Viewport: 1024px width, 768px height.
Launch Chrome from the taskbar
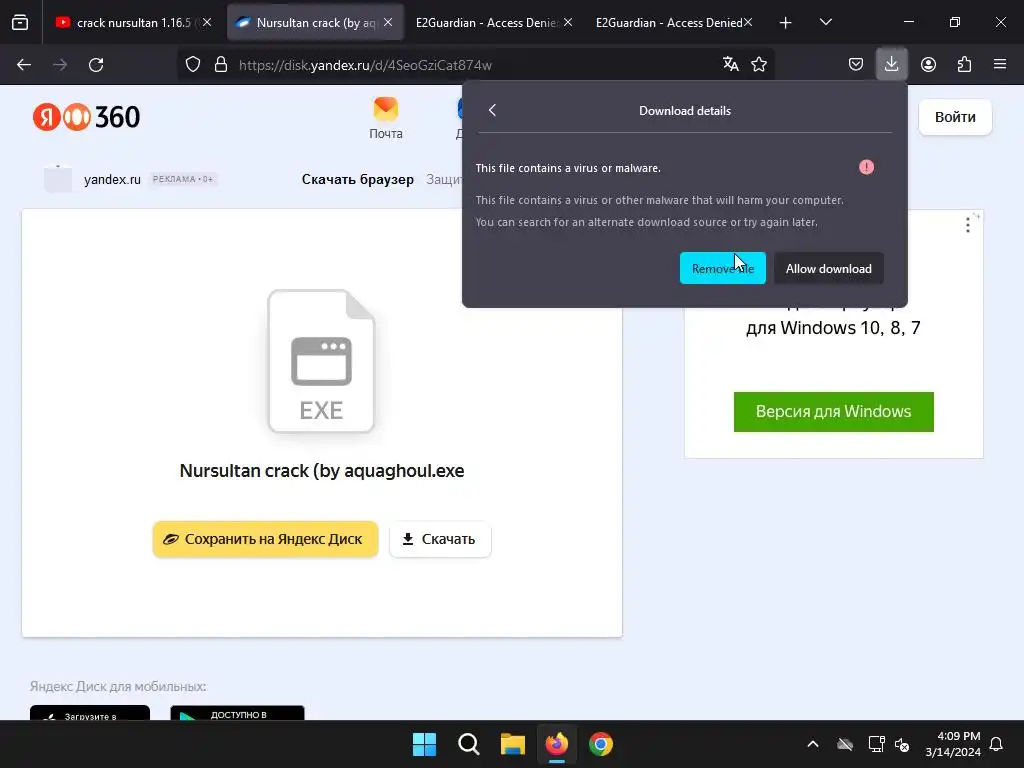[x=601, y=744]
